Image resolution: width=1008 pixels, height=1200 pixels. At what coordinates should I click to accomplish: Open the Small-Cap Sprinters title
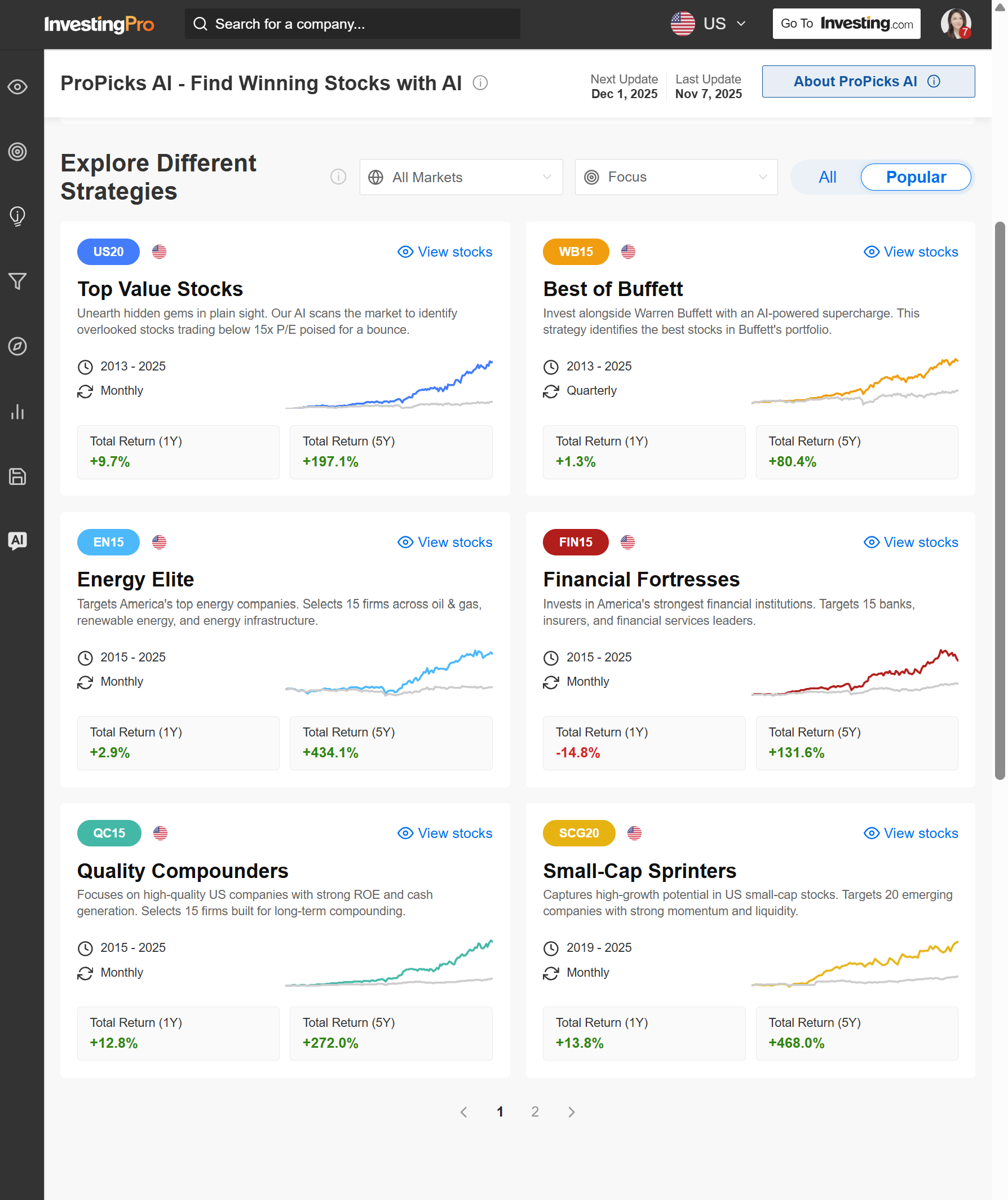coord(640,871)
